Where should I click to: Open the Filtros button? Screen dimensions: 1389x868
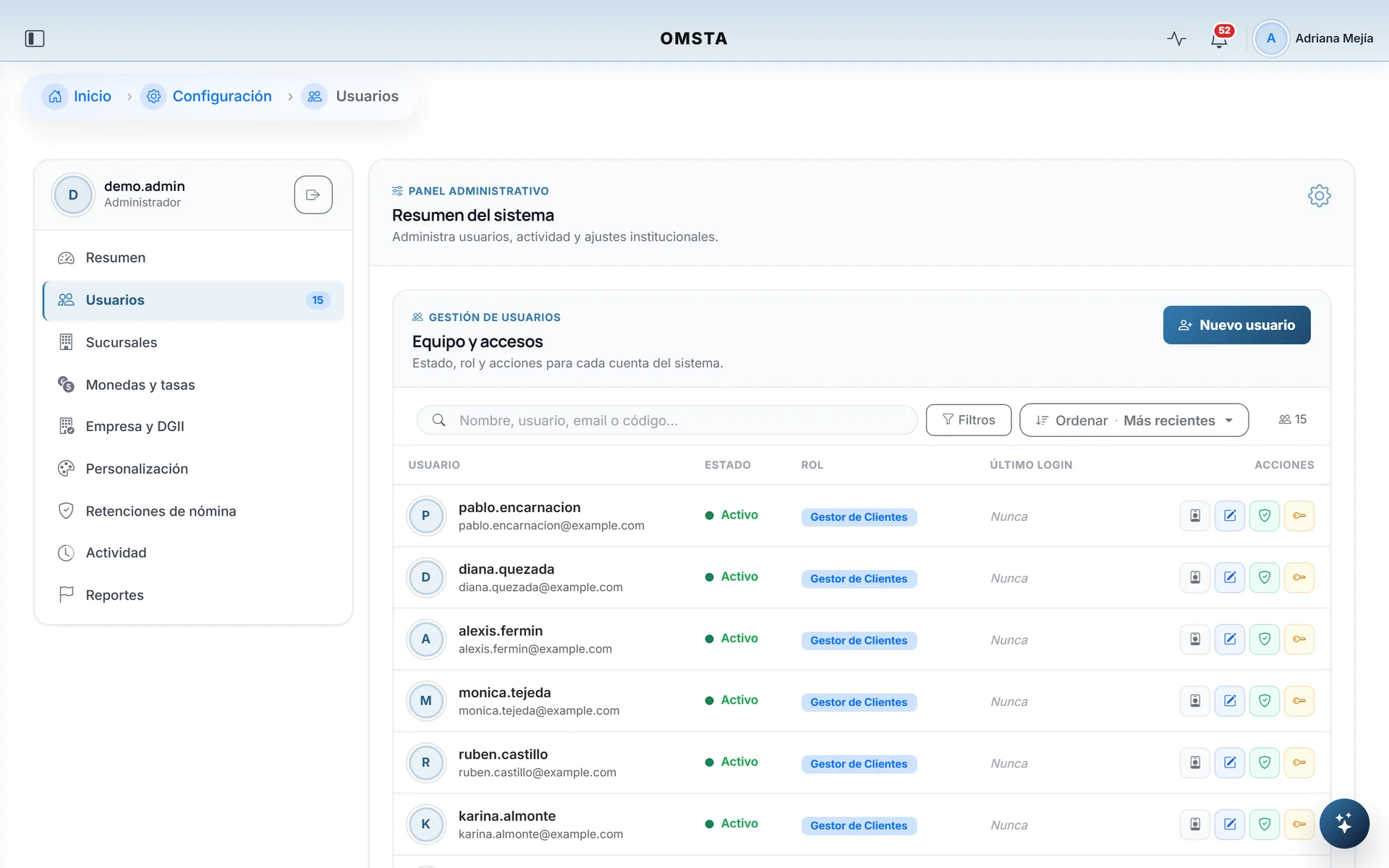click(x=968, y=420)
